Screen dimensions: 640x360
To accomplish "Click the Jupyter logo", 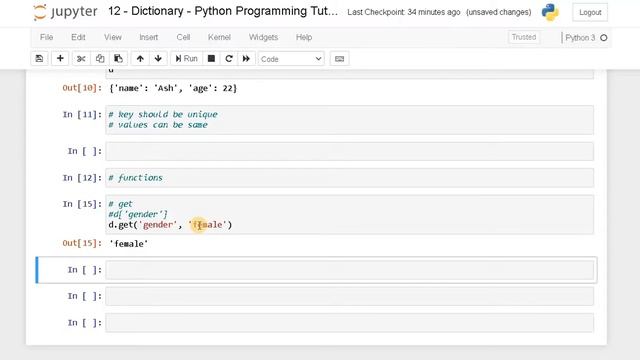I will (65, 12).
